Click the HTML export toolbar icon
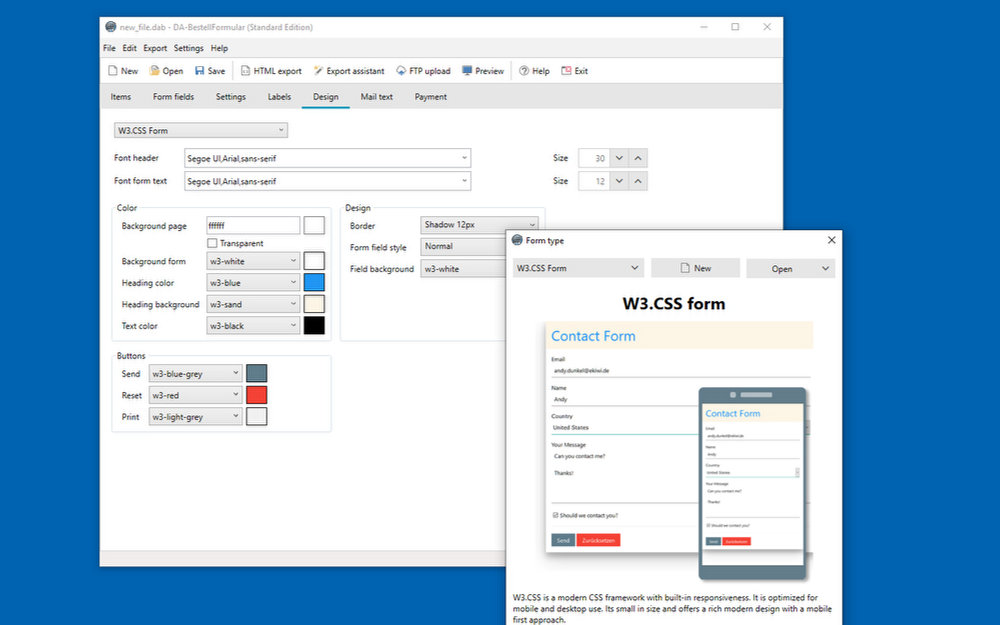Screen dimensions: 1000x625 click(246, 71)
